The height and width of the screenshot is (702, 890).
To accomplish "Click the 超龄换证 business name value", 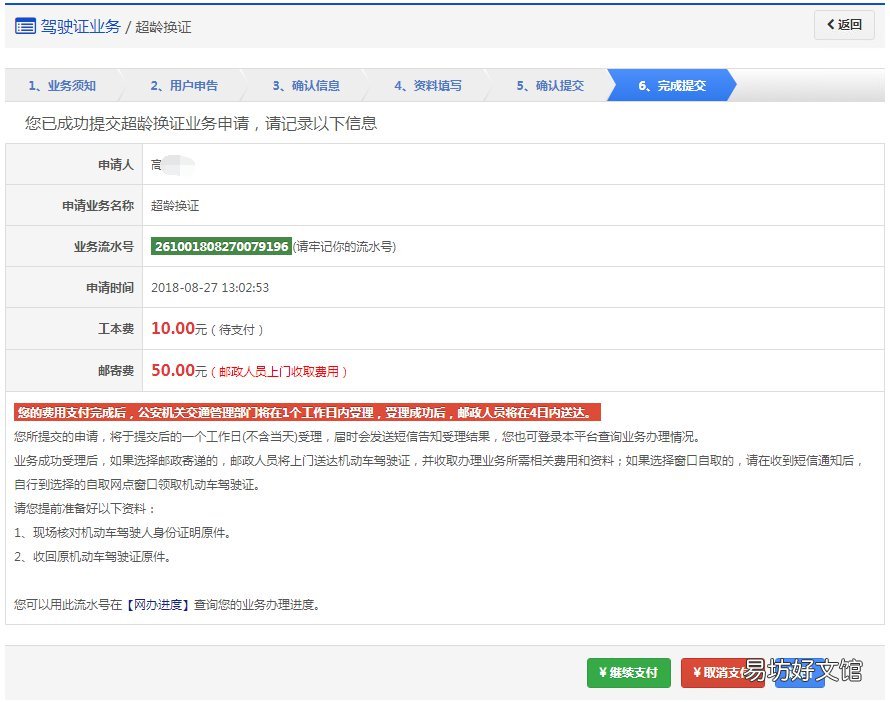I will tap(175, 205).
